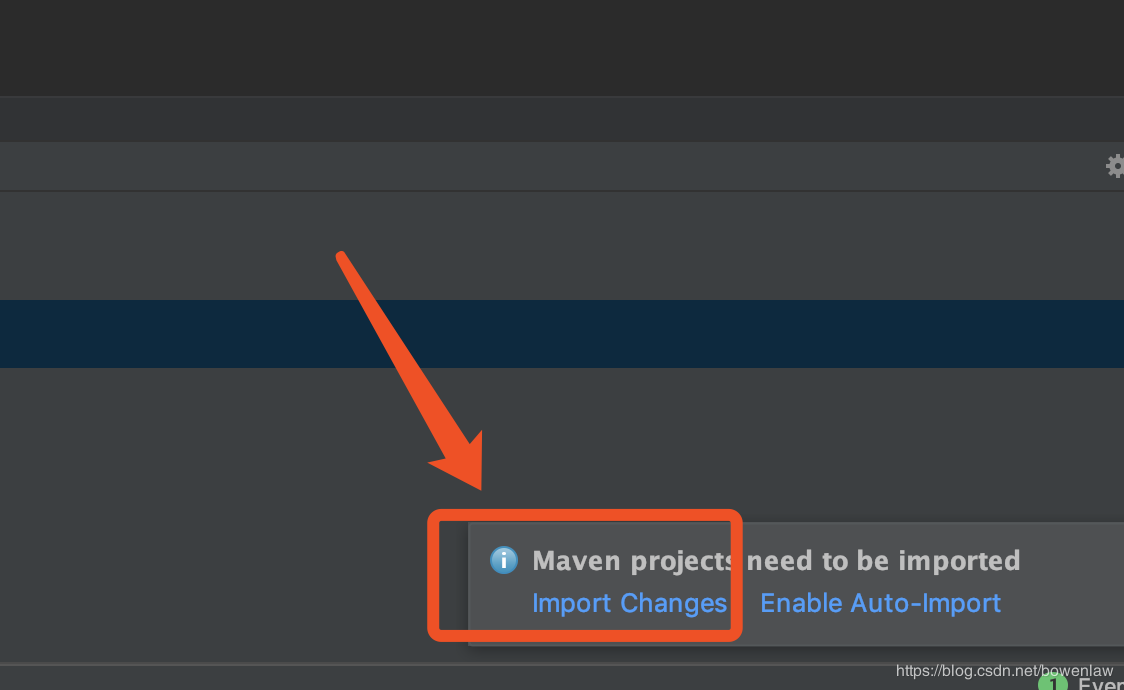The height and width of the screenshot is (690, 1124).
Task: Click Import Changes in the Maven notification
Action: 629,603
